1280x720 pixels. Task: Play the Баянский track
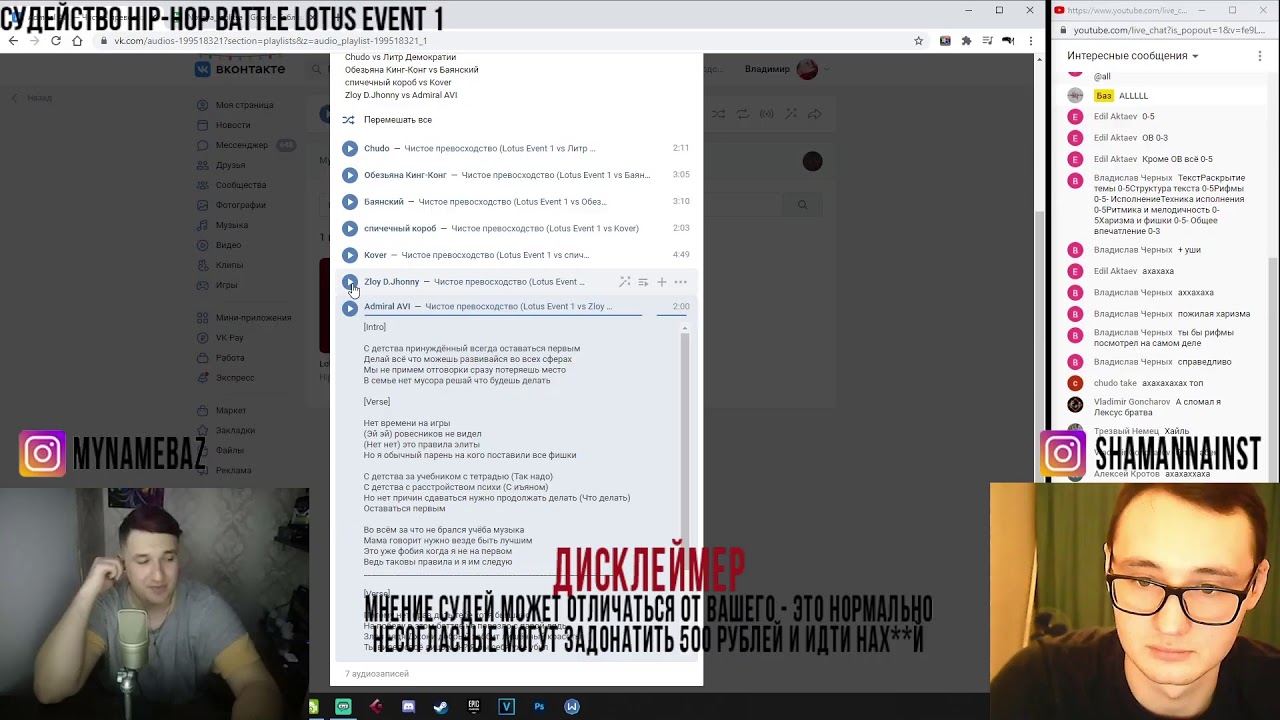coord(349,202)
